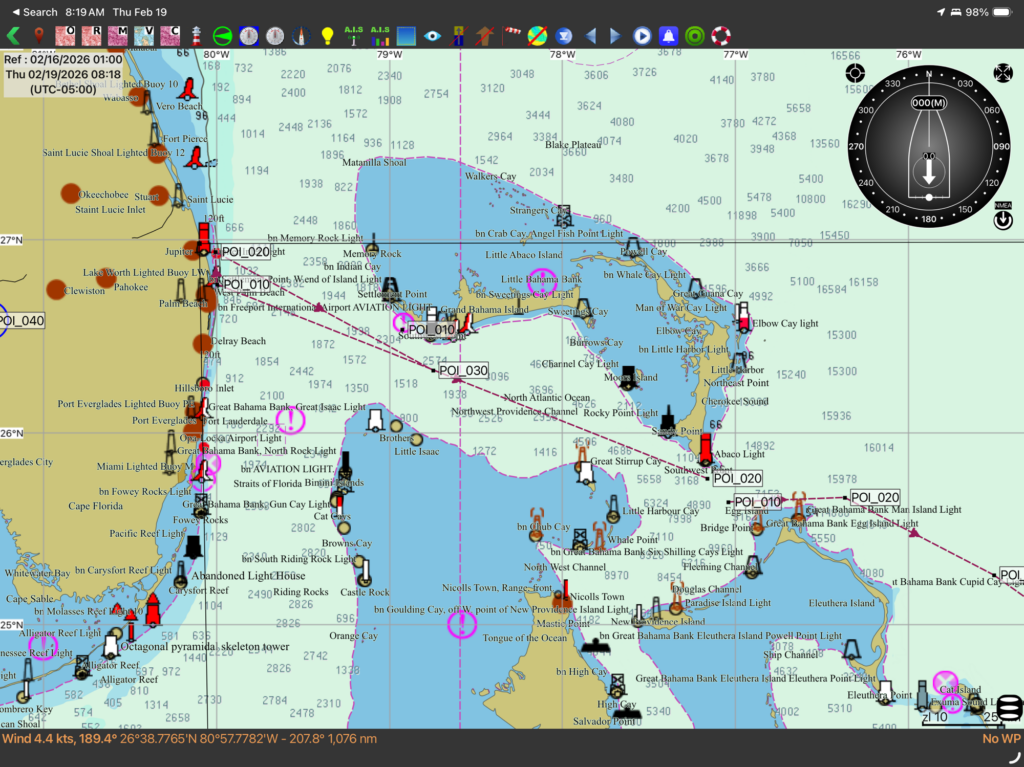Tap the blue alarm bell icon
This screenshot has height=767, width=1024.
668,36
